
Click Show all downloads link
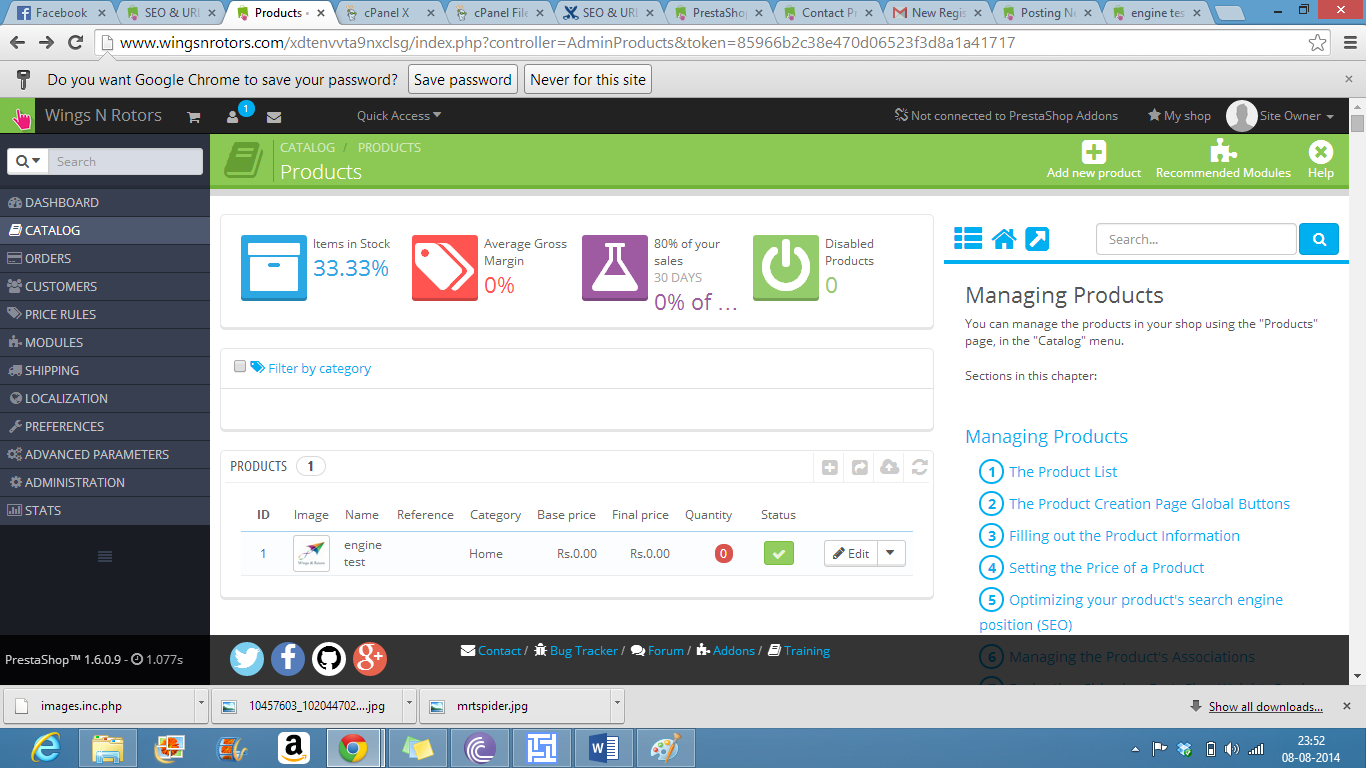(x=1265, y=706)
